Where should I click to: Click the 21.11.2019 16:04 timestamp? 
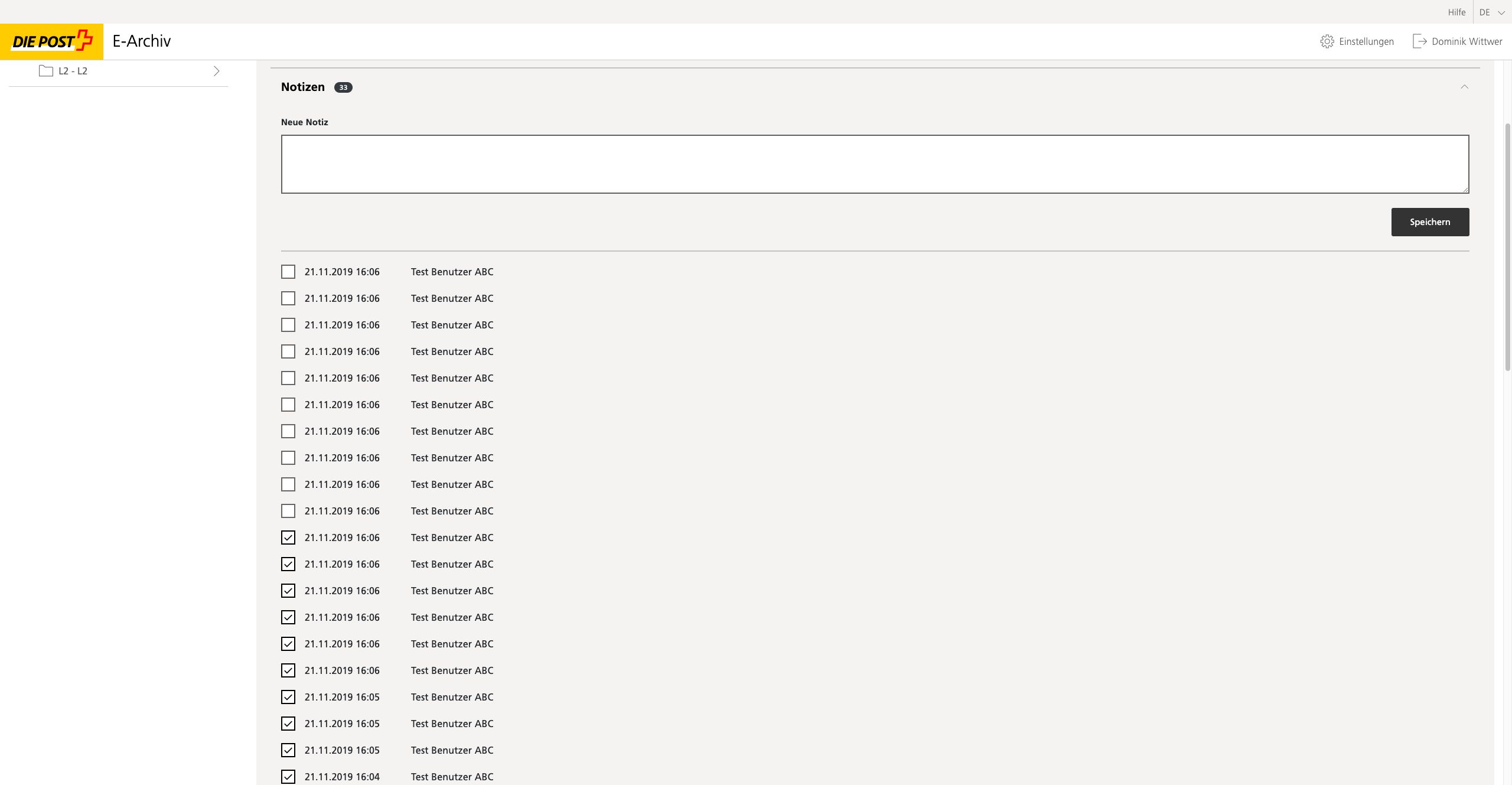pos(342,777)
